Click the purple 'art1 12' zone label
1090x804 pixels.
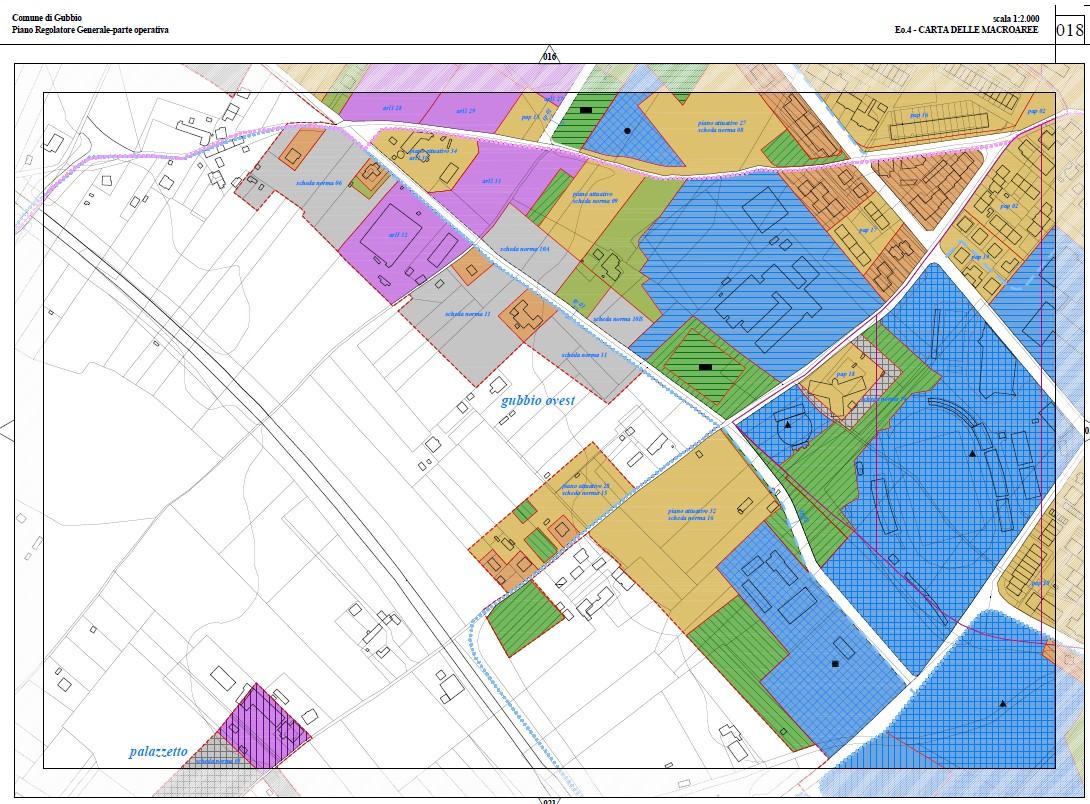pyautogui.click(x=397, y=235)
